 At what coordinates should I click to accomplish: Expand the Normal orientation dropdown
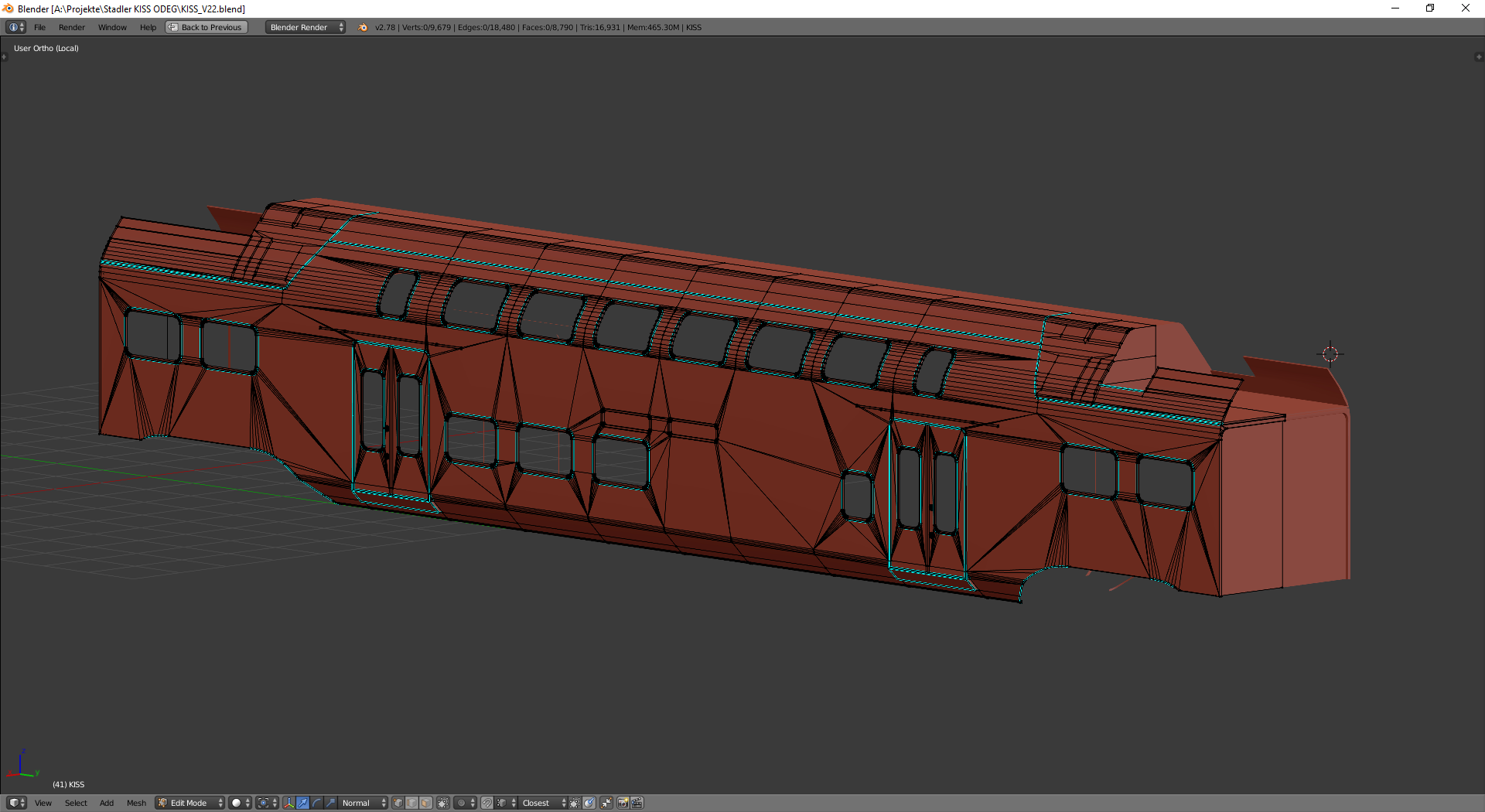(362, 803)
